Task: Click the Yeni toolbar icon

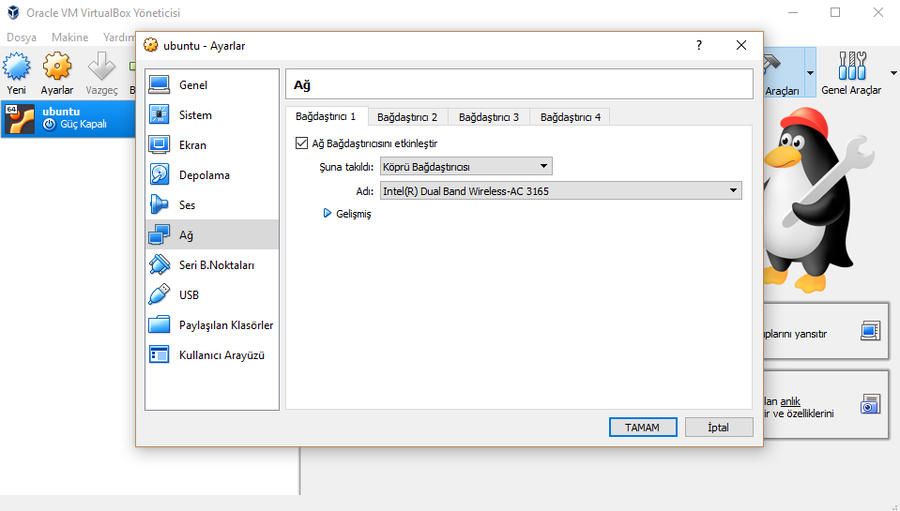Action: tap(16, 72)
